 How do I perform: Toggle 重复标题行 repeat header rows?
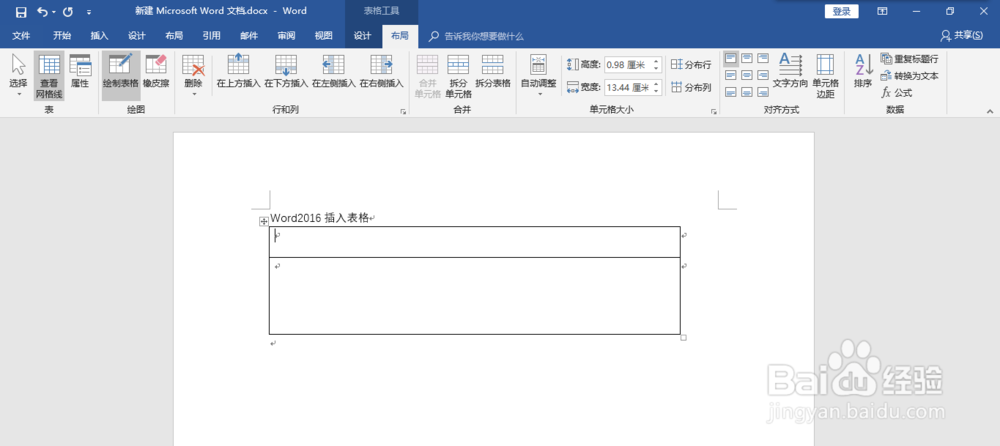[909, 59]
